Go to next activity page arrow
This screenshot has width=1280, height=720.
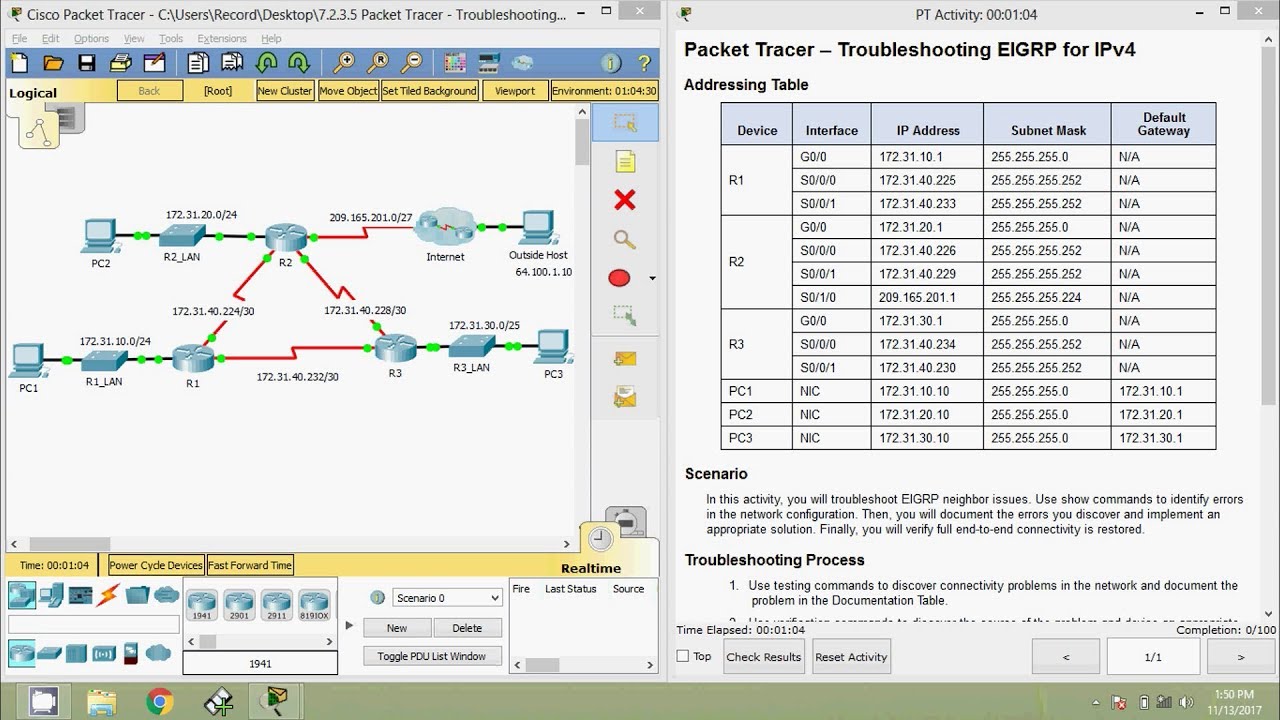1241,657
